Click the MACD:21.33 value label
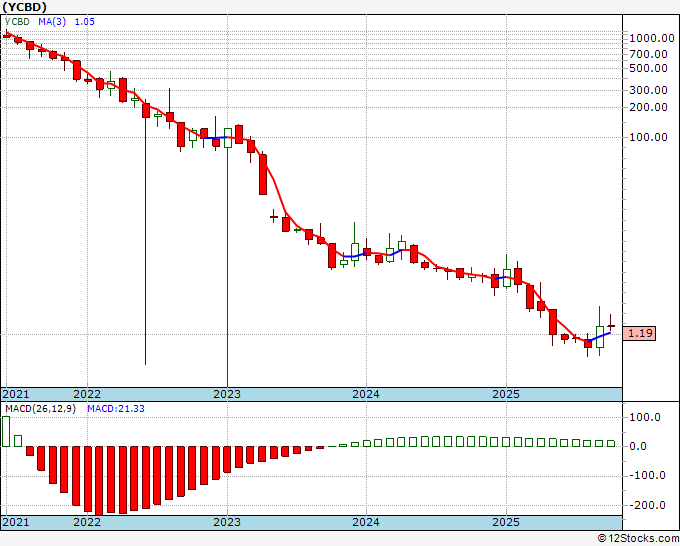 tap(116, 409)
